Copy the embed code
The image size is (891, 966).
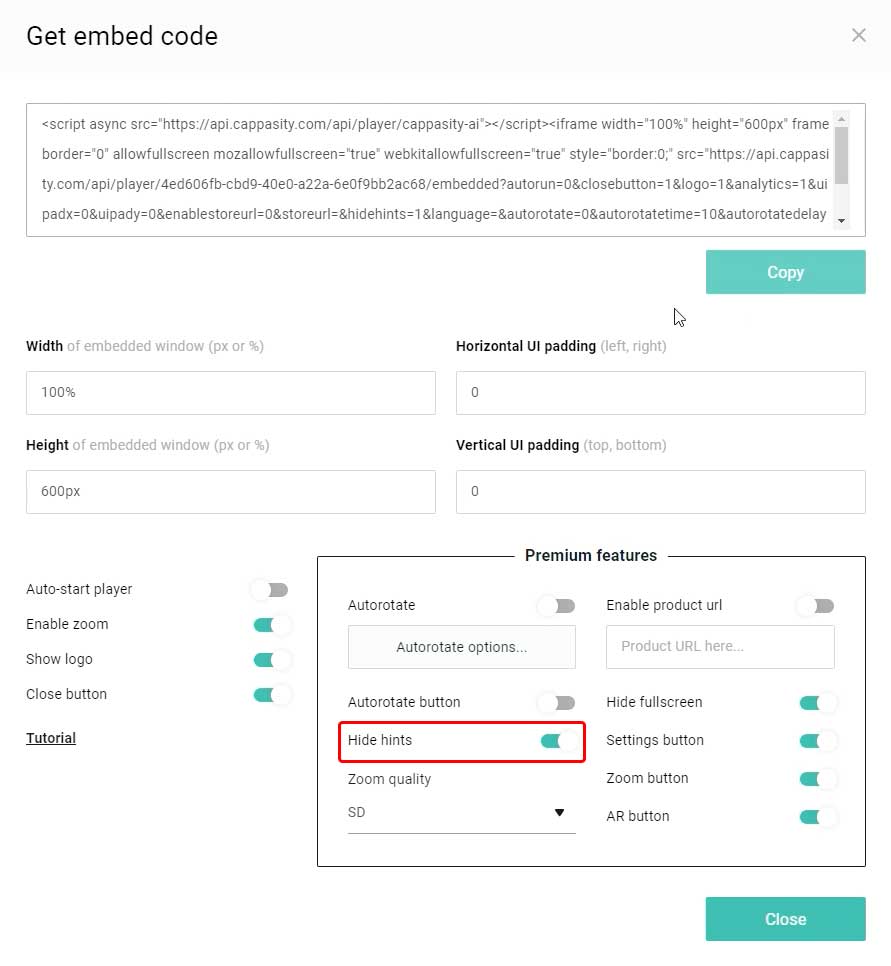click(x=785, y=272)
